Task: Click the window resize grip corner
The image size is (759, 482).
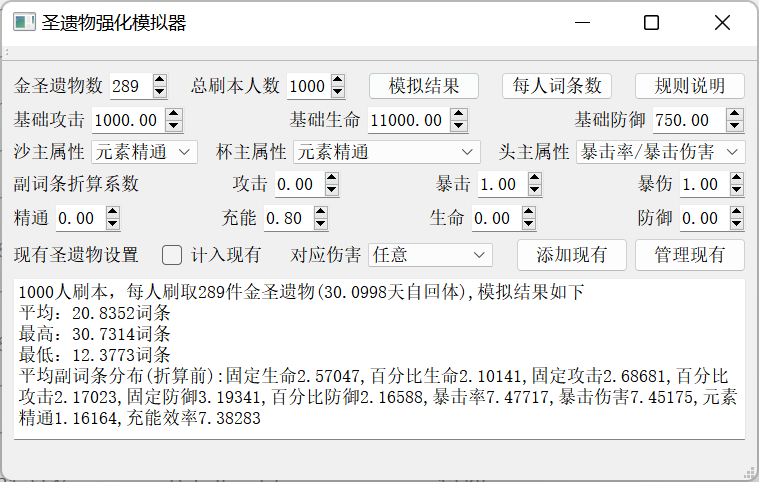Action: click(750, 472)
